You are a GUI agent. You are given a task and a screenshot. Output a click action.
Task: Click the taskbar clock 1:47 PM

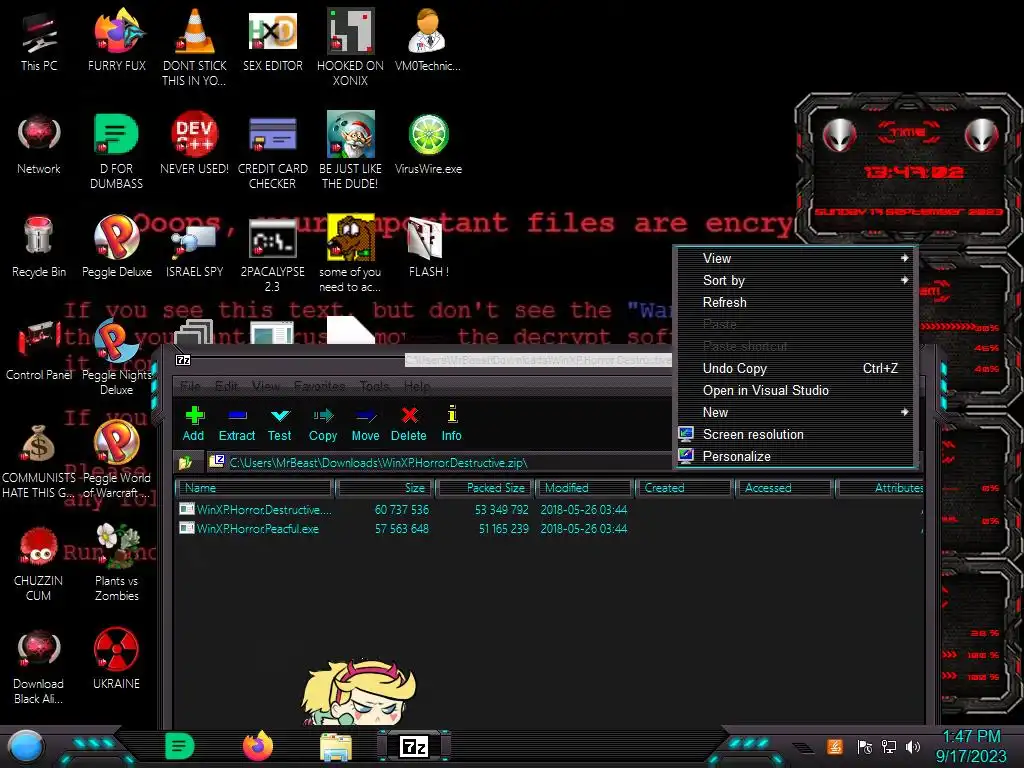click(971, 746)
